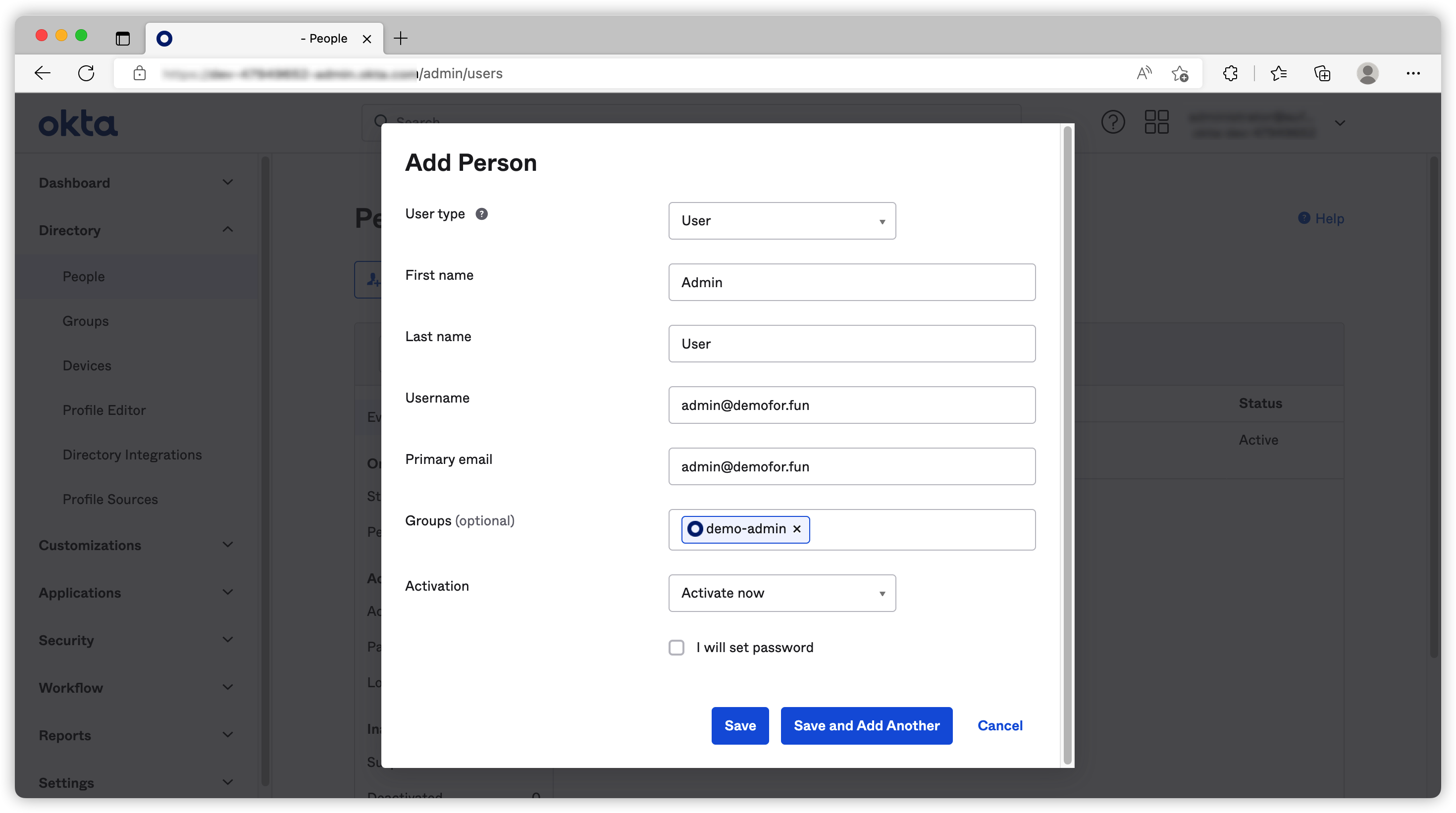Viewport: 1456px width, 813px height.
Task: Open the browser tab actions menu icon
Action: (x=123, y=39)
